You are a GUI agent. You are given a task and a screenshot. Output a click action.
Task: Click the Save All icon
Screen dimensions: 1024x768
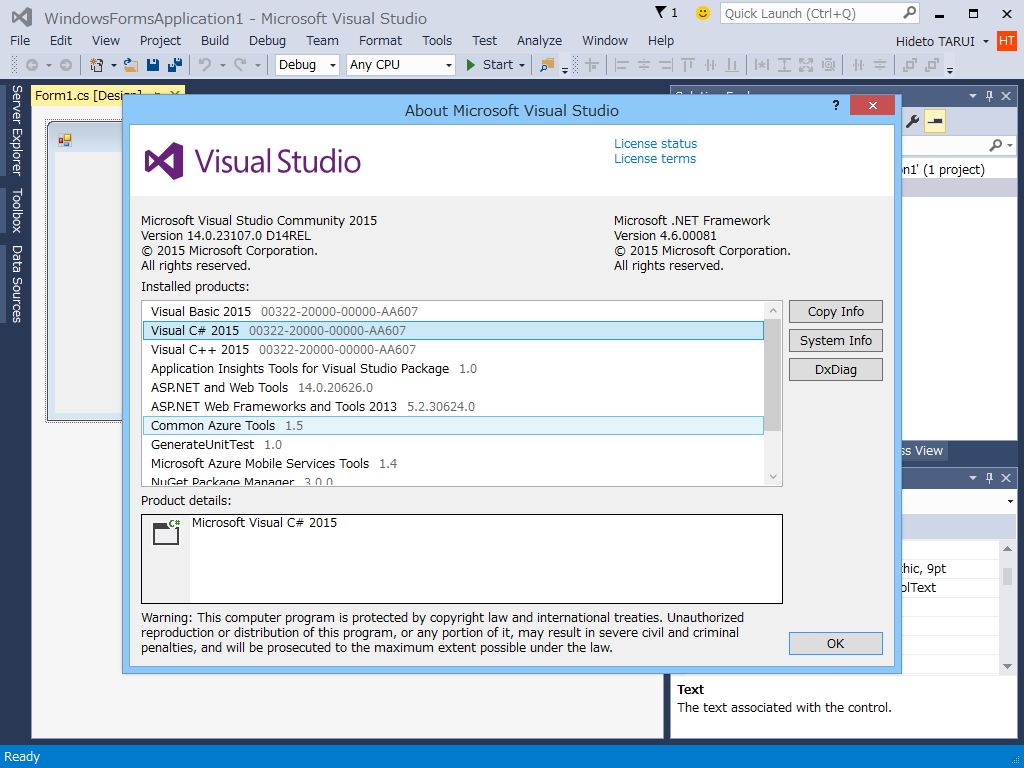point(175,65)
